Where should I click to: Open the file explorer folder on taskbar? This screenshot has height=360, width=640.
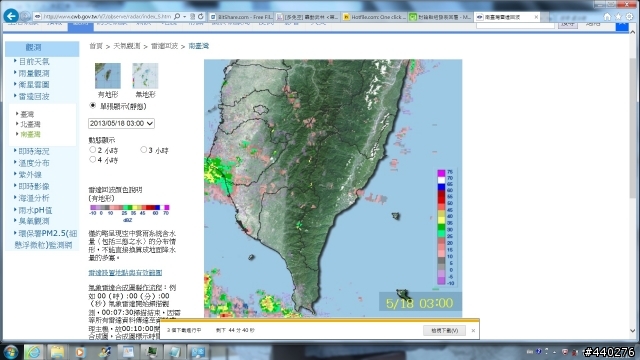click(x=57, y=351)
